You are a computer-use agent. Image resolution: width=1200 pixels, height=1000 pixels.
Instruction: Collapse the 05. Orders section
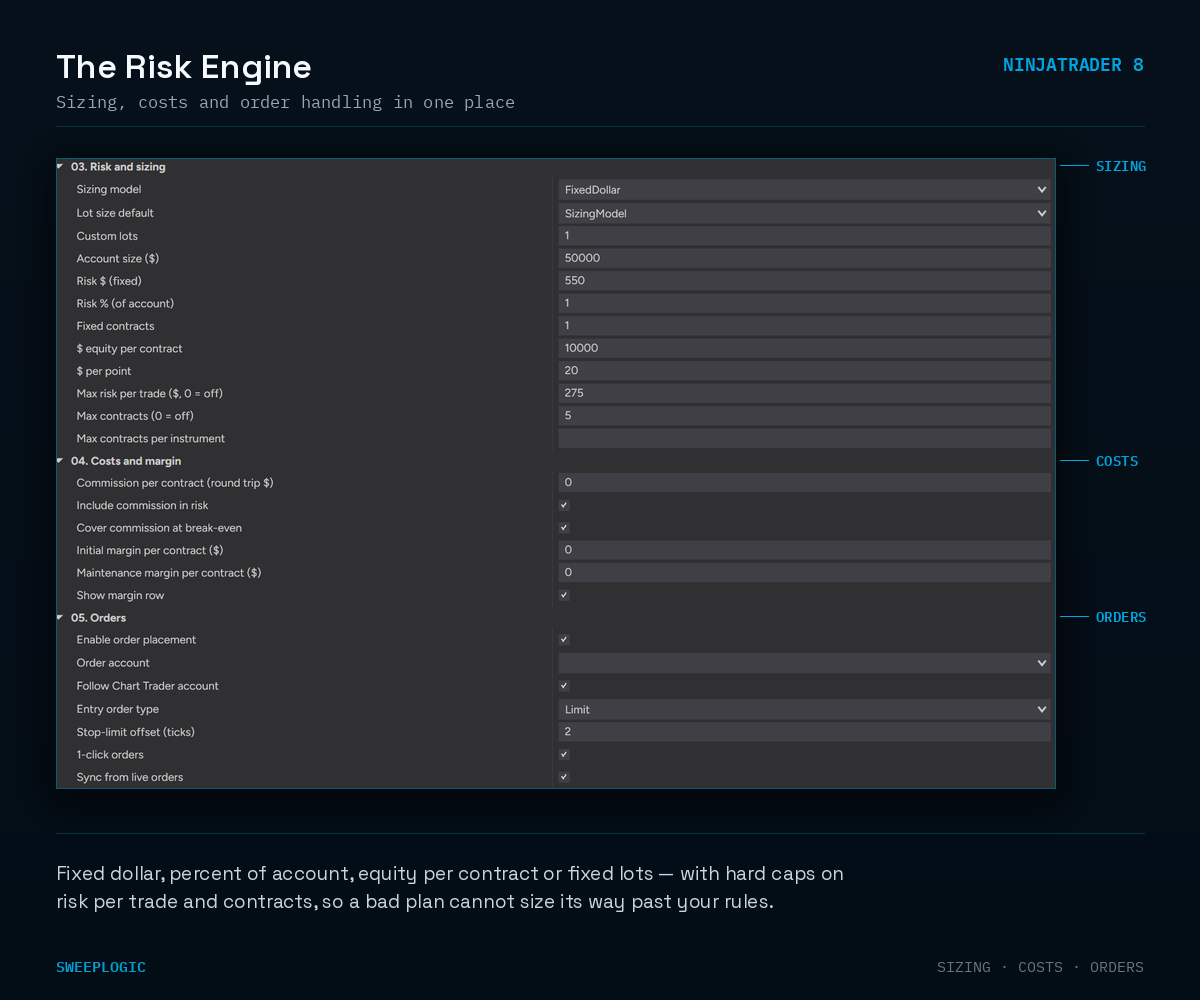[60, 617]
